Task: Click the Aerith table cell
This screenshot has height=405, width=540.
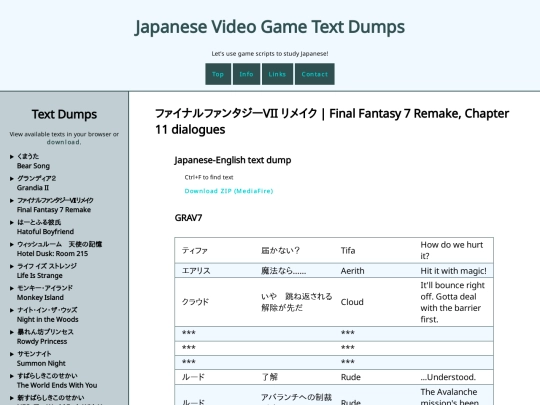Action: [x=374, y=271]
